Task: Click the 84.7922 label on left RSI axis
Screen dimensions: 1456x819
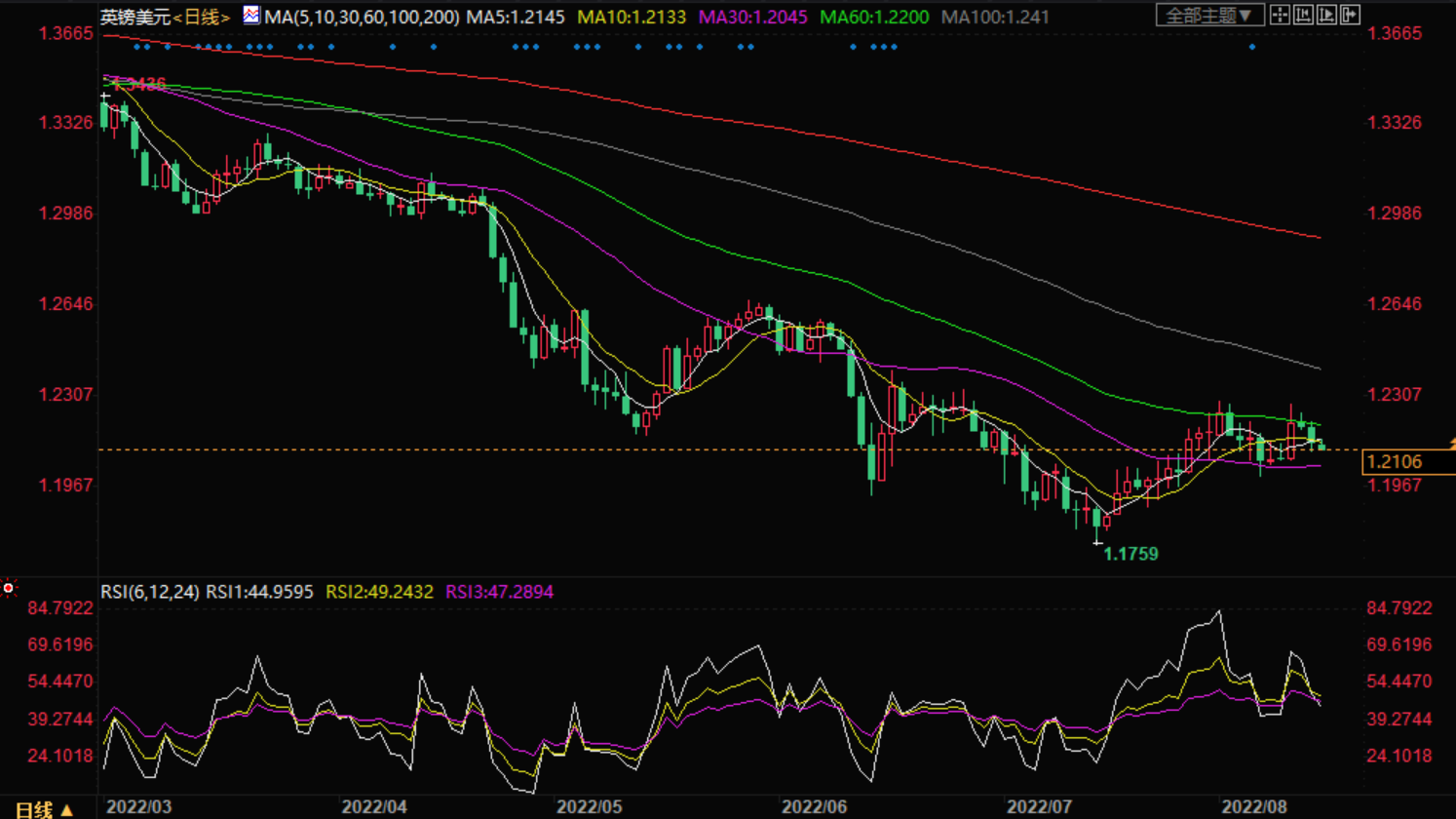Action: pos(60,608)
